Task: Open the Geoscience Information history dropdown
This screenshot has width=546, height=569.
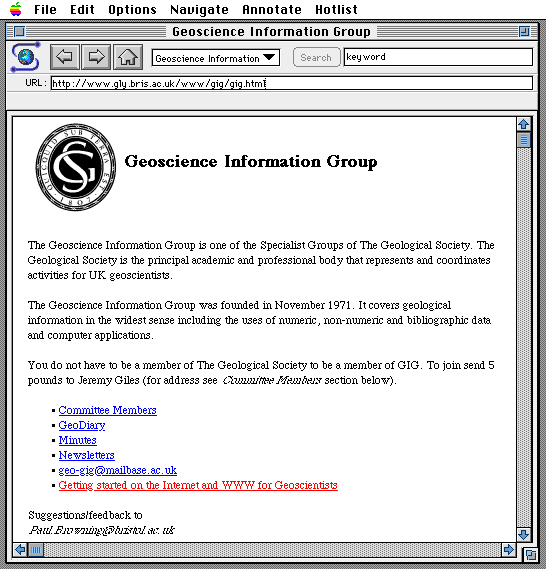Action: [x=216, y=58]
